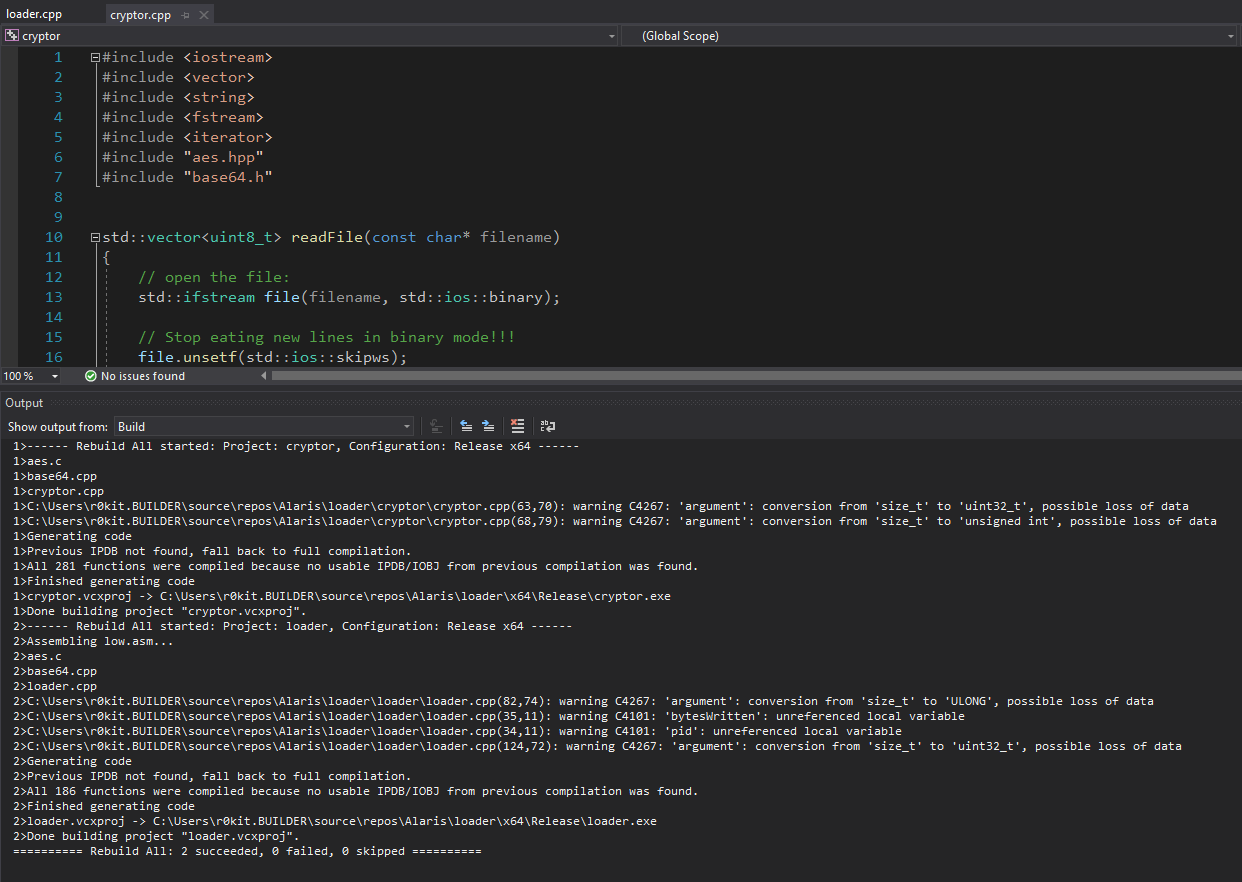The height and width of the screenshot is (882, 1242).
Task: Click line number 13 in the editor
Action: pyautogui.click(x=53, y=297)
